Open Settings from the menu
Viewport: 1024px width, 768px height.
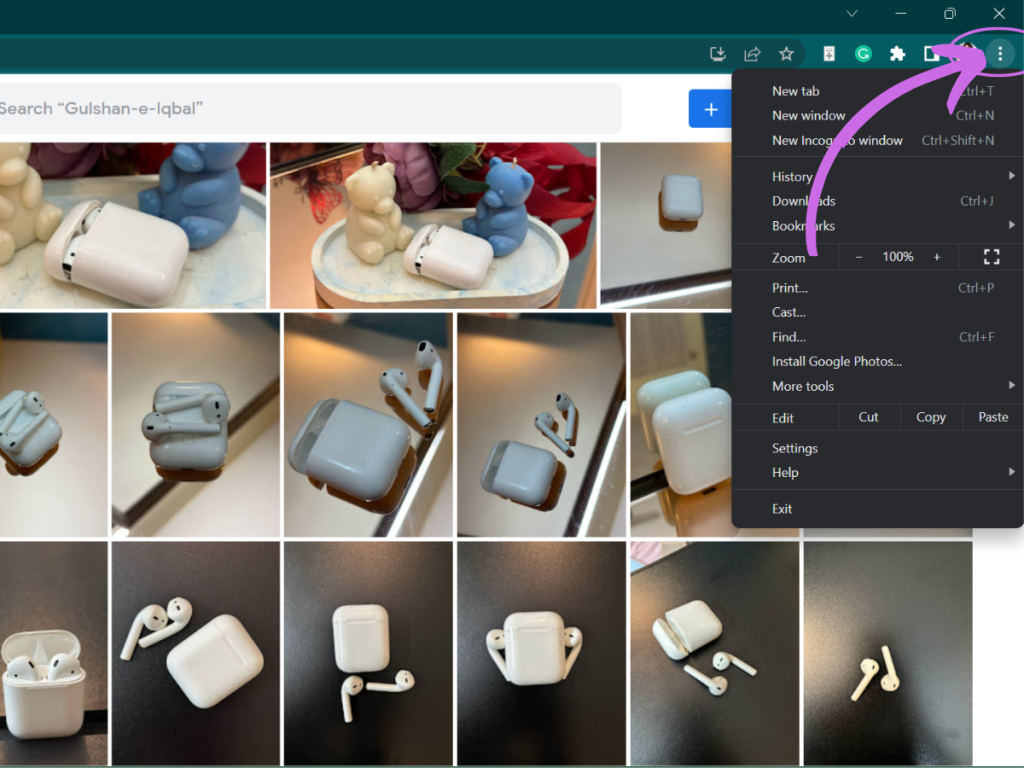(x=795, y=448)
